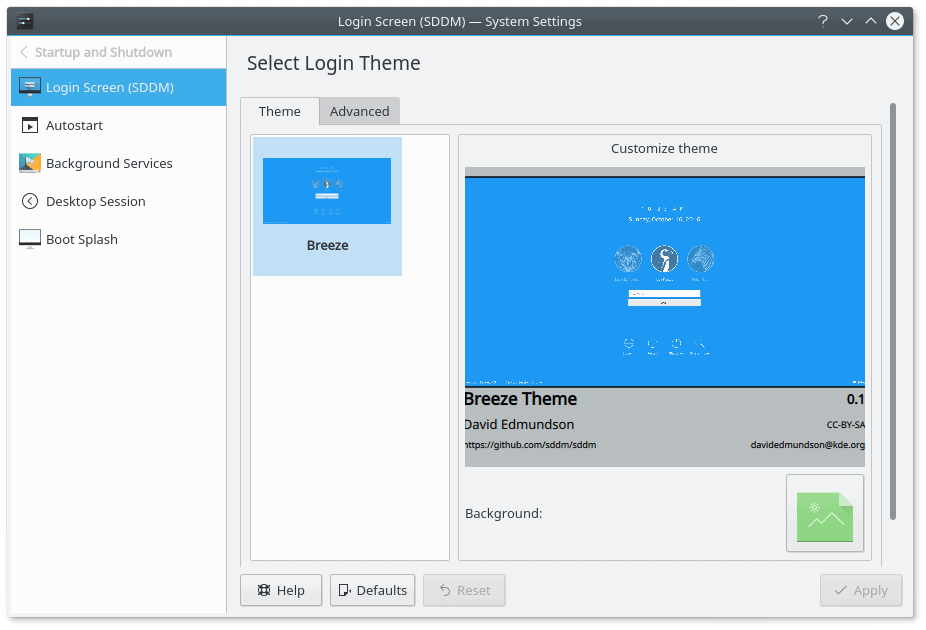
Task: Click the Help button text
Action: click(x=291, y=590)
